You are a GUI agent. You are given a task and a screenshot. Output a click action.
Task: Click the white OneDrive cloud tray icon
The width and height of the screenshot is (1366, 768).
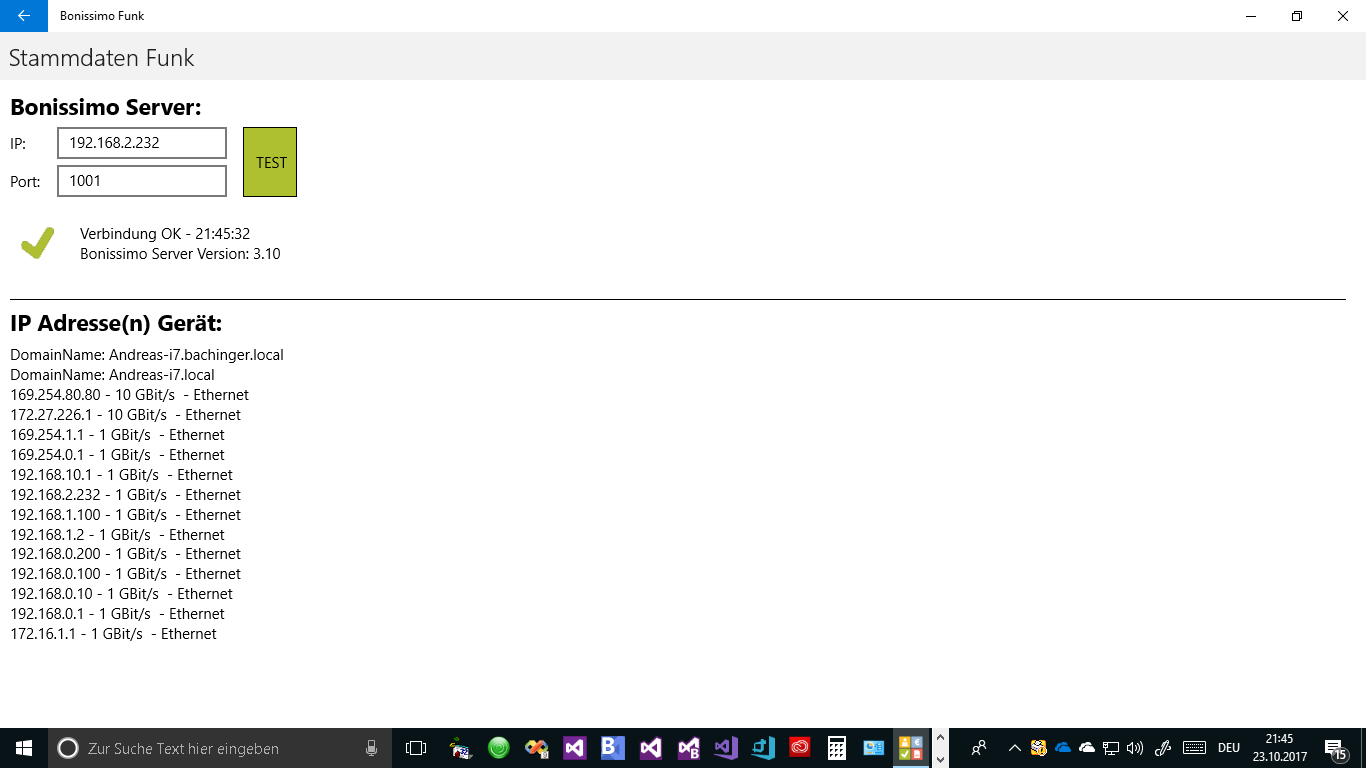(1087, 748)
